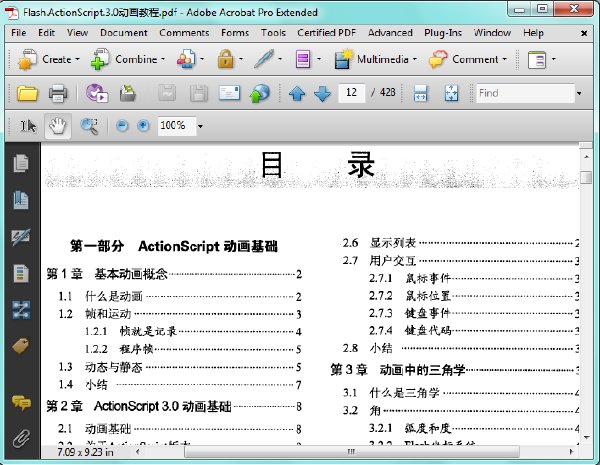Open the Signatures panel in the sidebar
Viewport: 600px width, 465px height.
(x=21, y=237)
